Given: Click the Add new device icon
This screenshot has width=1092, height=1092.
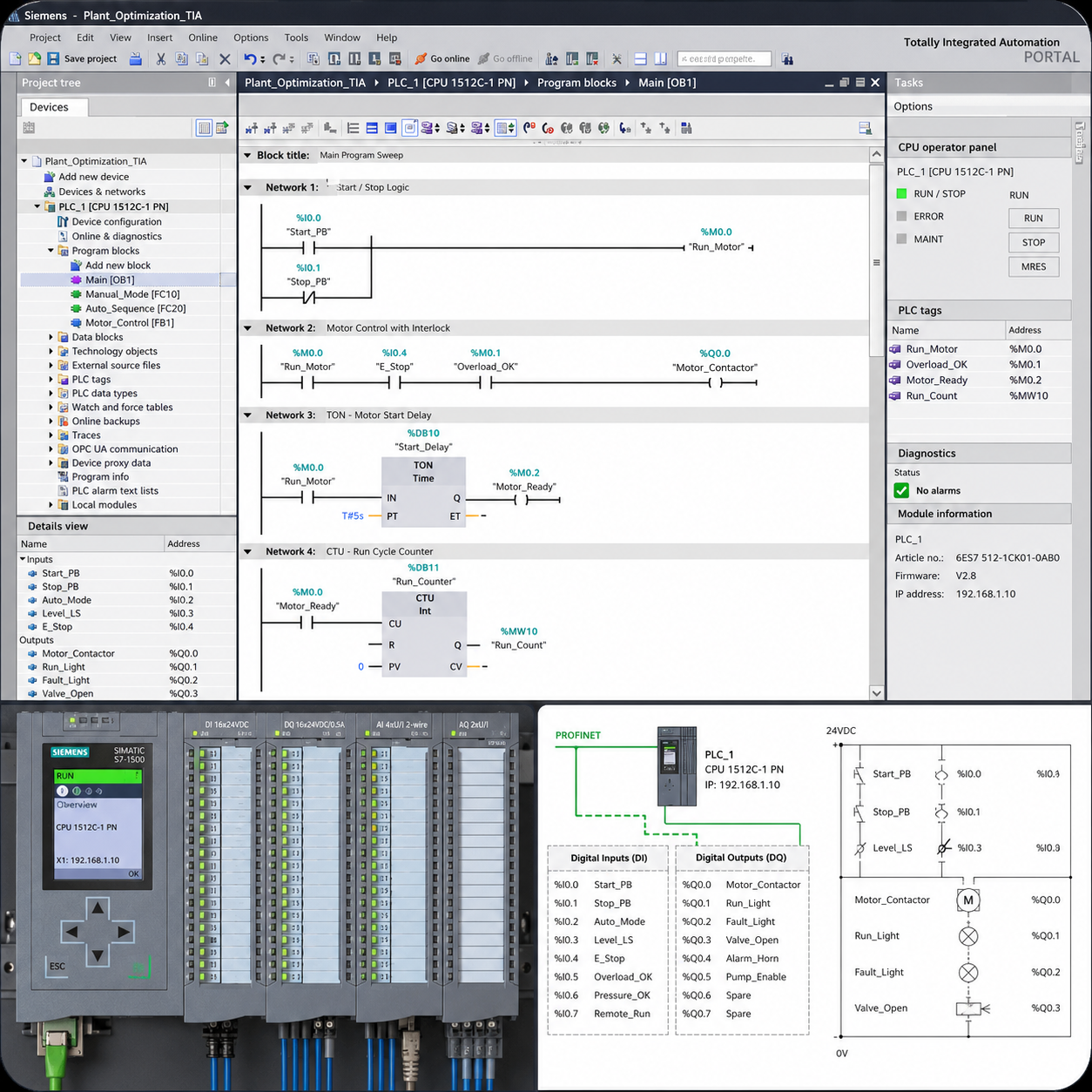Looking at the screenshot, I should coord(50,177).
